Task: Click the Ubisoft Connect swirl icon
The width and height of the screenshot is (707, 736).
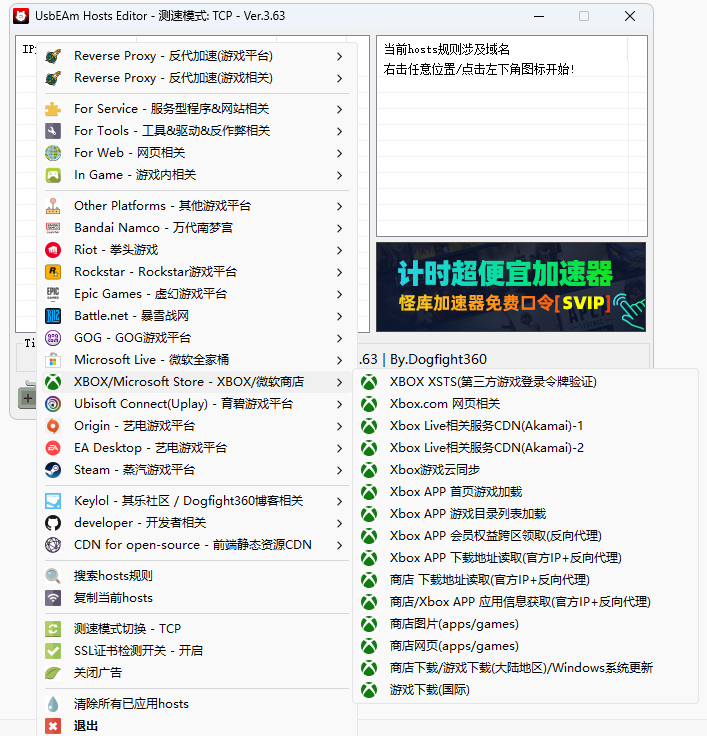Action: point(53,404)
